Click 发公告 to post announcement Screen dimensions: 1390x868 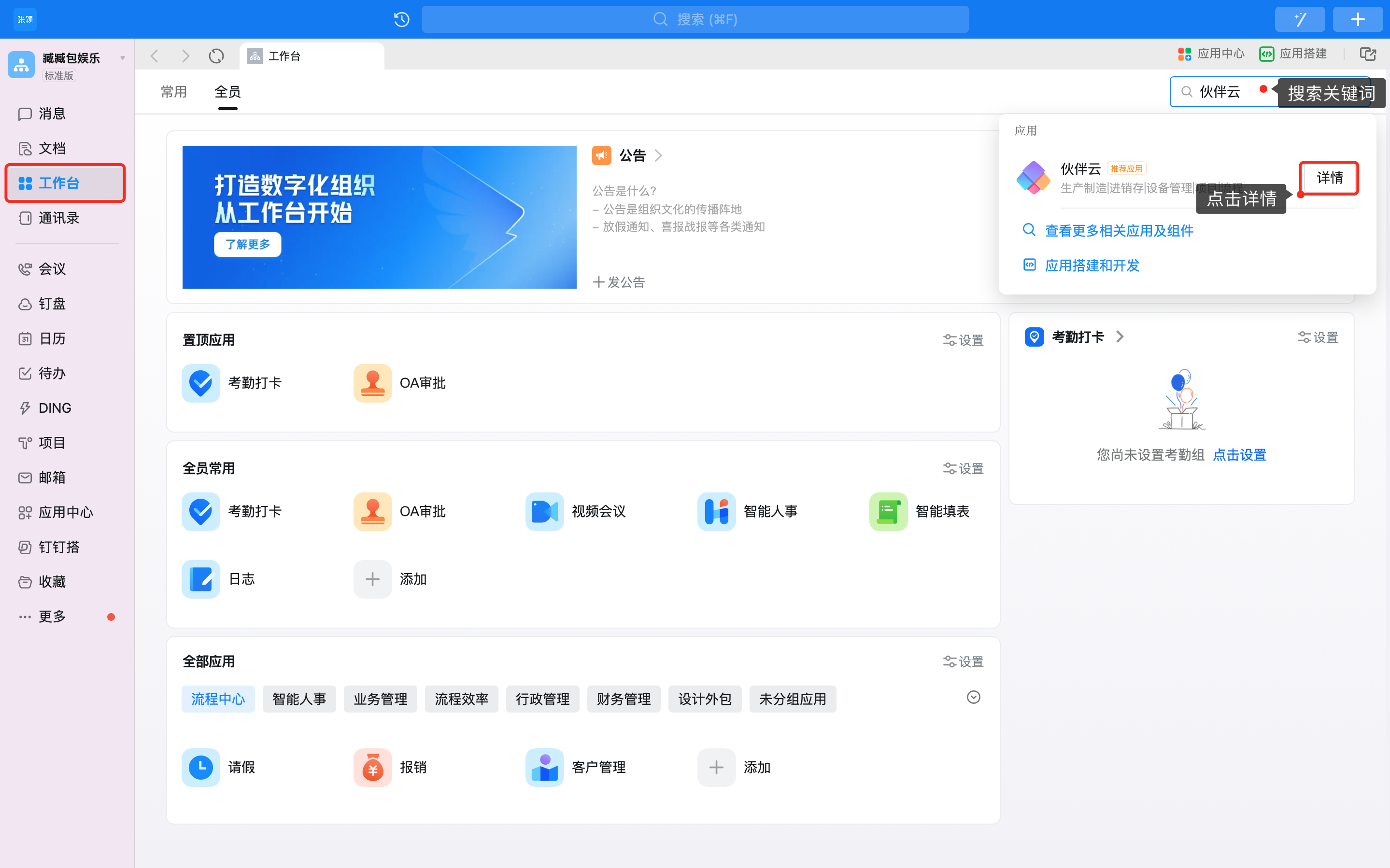click(619, 282)
